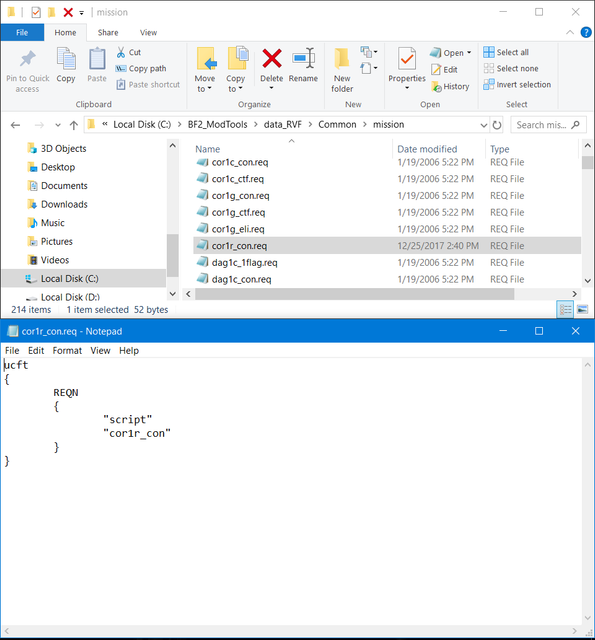Expand the Move to dropdown
Image resolution: width=595 pixels, height=640 pixels.
[204, 89]
